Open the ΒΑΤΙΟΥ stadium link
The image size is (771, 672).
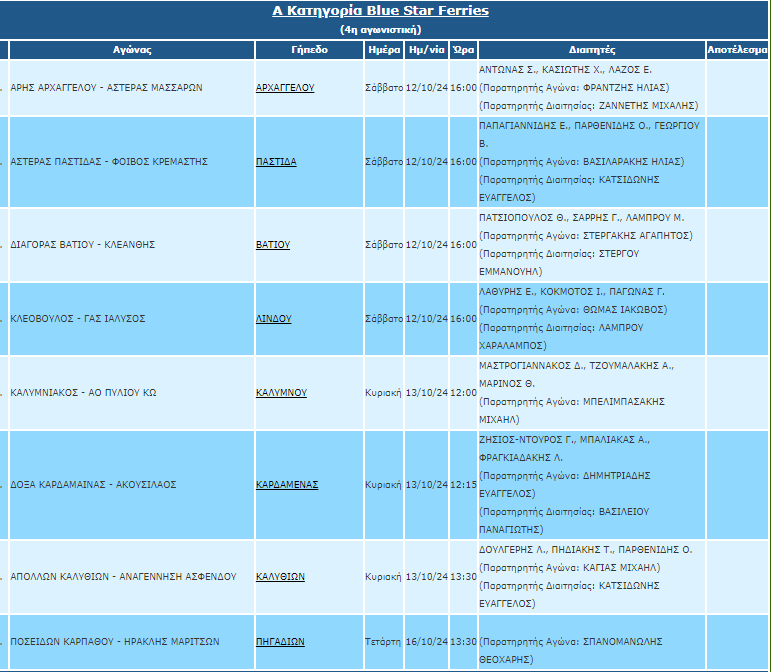pyautogui.click(x=273, y=245)
